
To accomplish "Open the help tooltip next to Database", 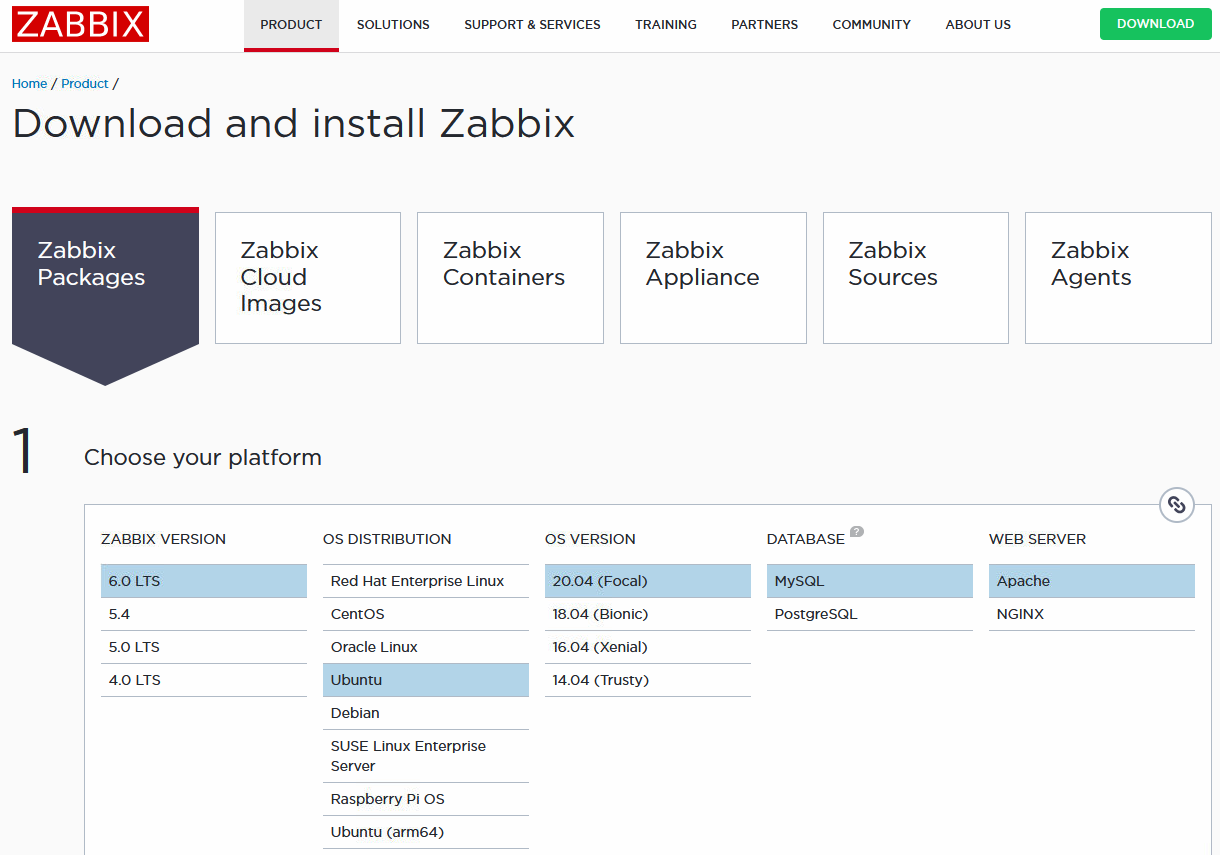I will coord(857,533).
